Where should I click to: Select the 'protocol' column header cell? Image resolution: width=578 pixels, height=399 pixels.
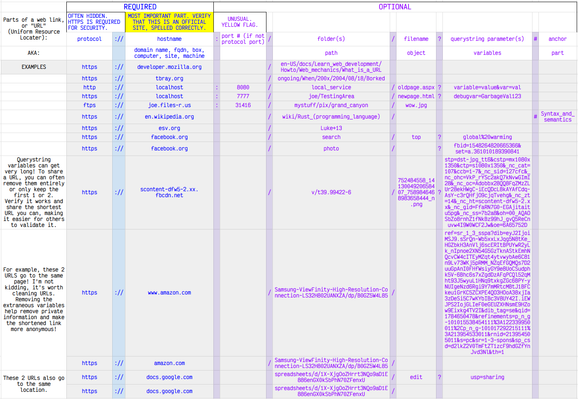coord(89,39)
